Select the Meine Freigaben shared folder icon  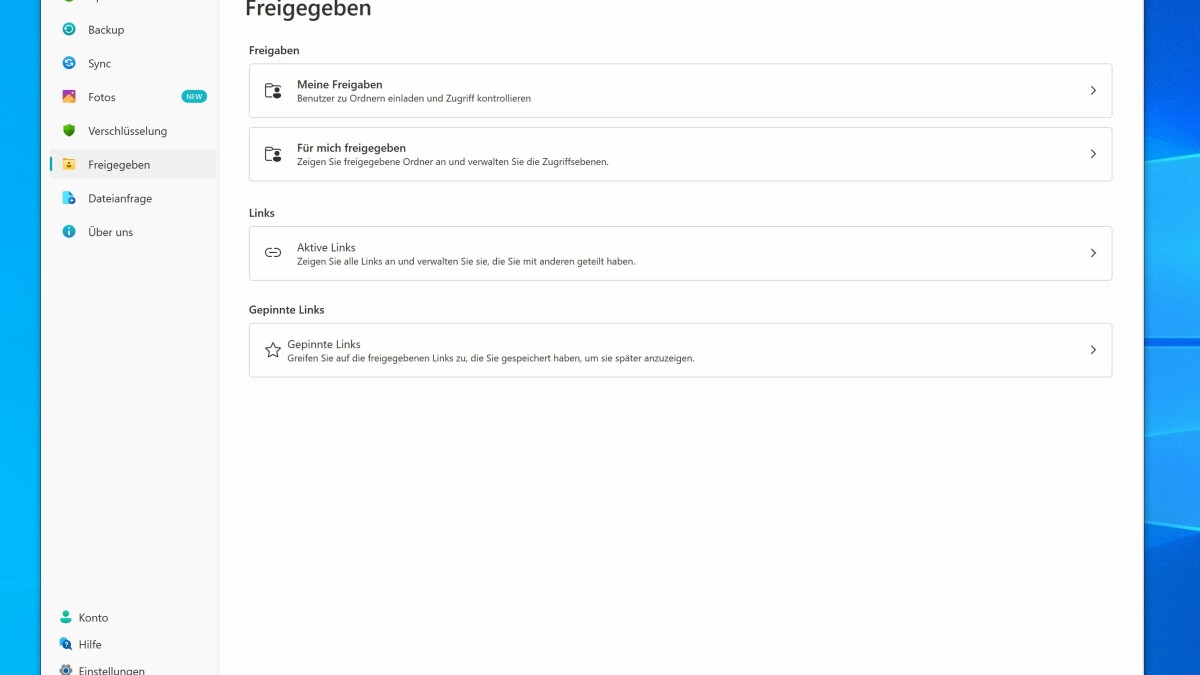(273, 91)
